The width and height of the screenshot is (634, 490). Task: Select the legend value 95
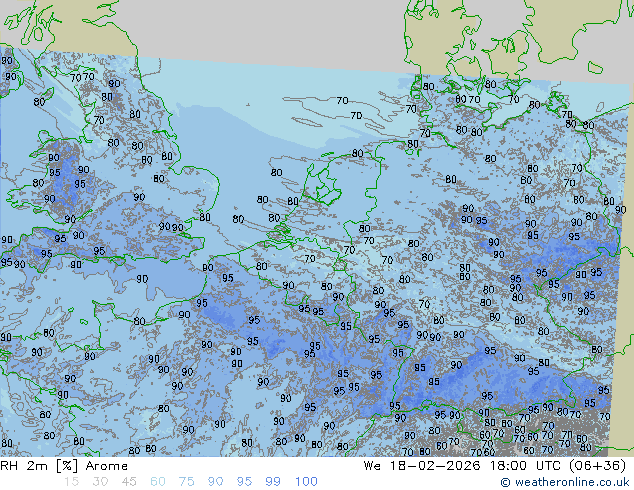click(244, 482)
